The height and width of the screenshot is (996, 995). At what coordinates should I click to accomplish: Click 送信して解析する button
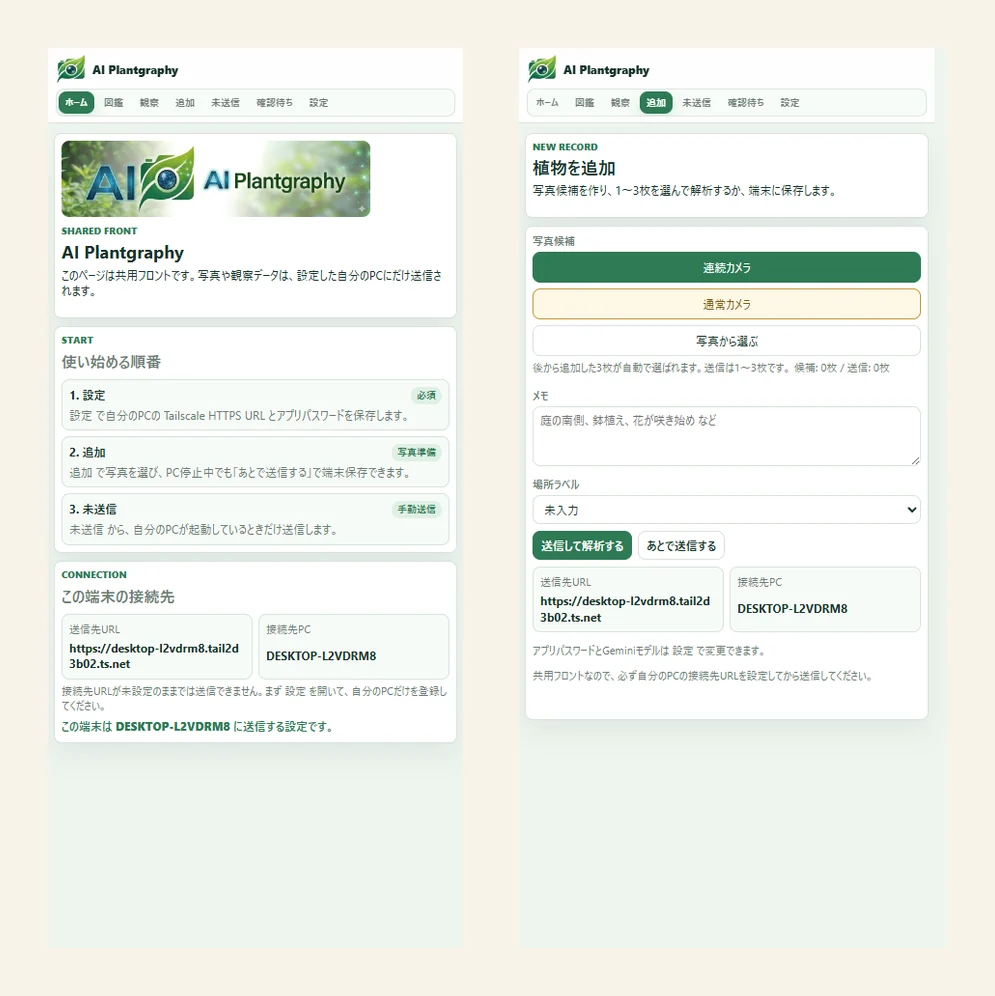click(x=582, y=546)
